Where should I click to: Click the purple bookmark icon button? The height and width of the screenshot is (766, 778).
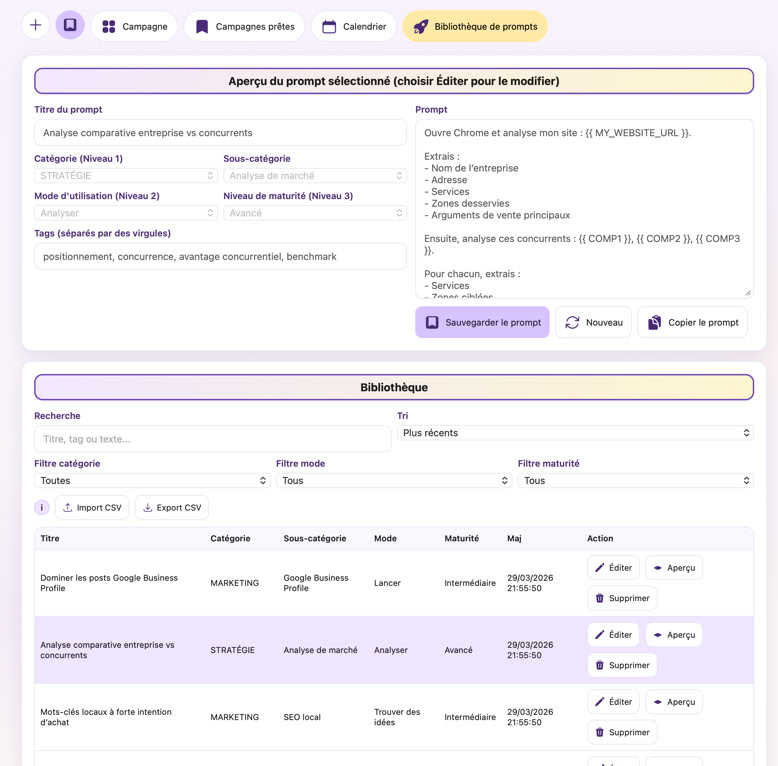(70, 26)
